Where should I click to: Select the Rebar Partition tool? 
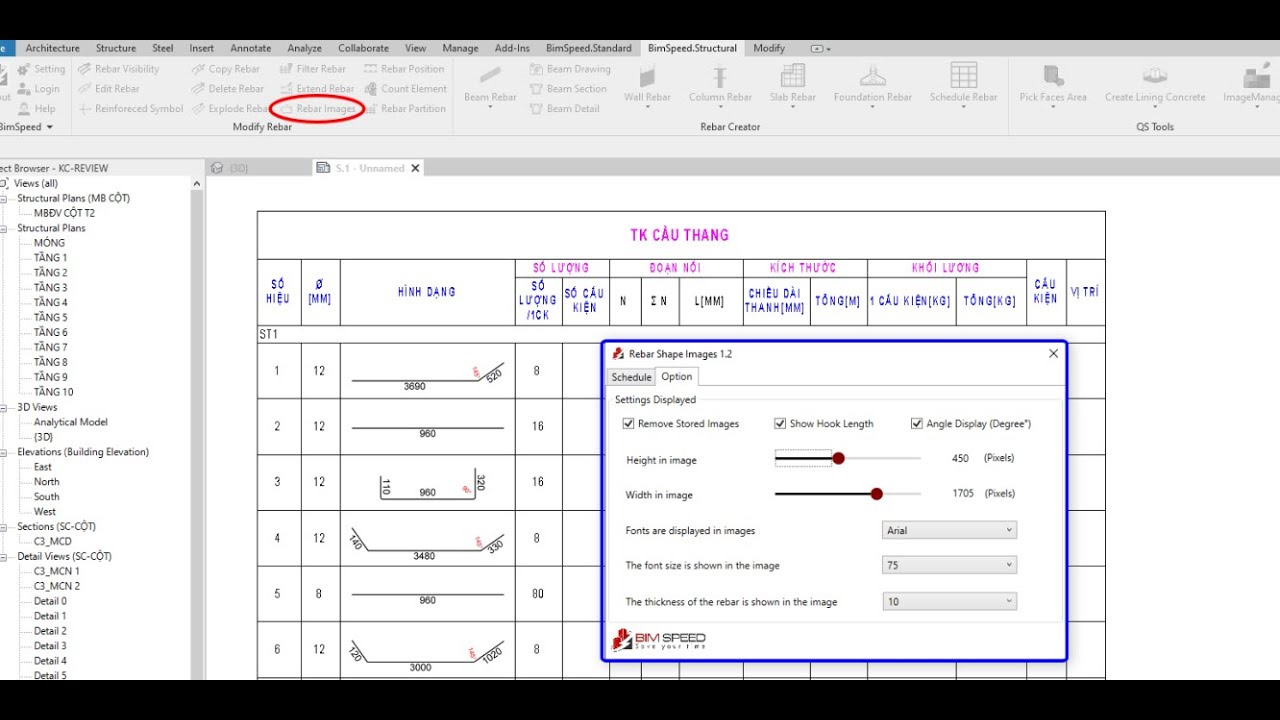(x=404, y=108)
